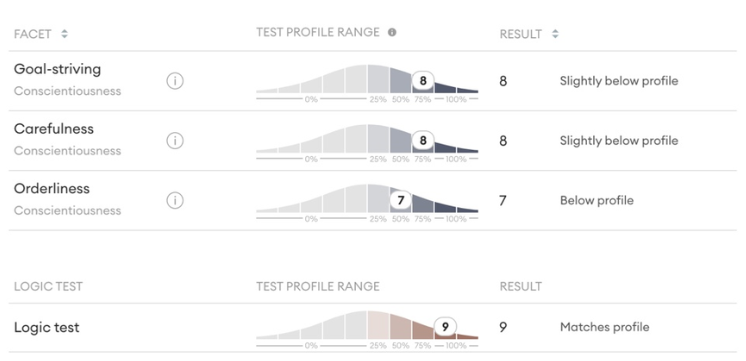Select the Orderliness score marker 7
Image resolution: width=746 pixels, height=361 pixels.
(401, 201)
